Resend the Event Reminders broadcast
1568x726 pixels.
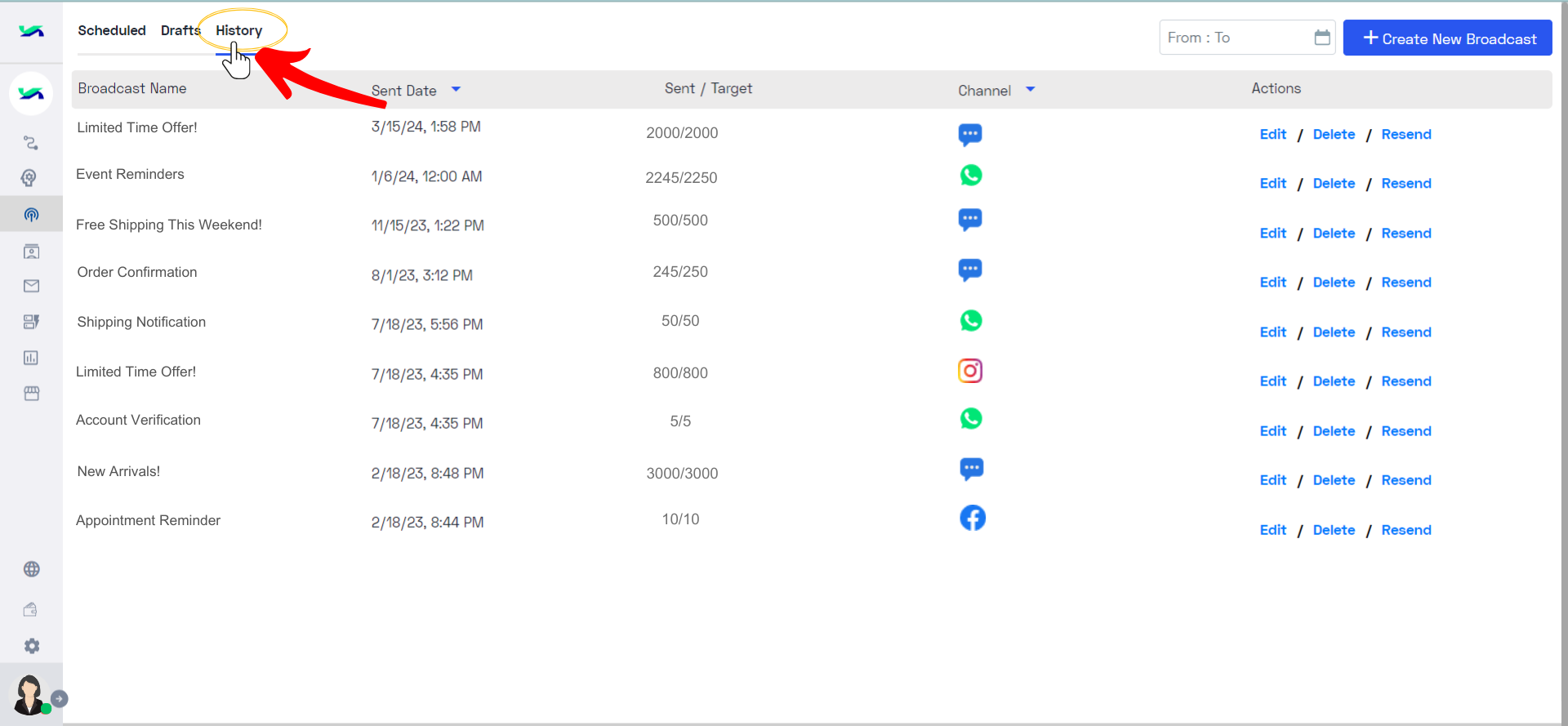(x=1406, y=183)
